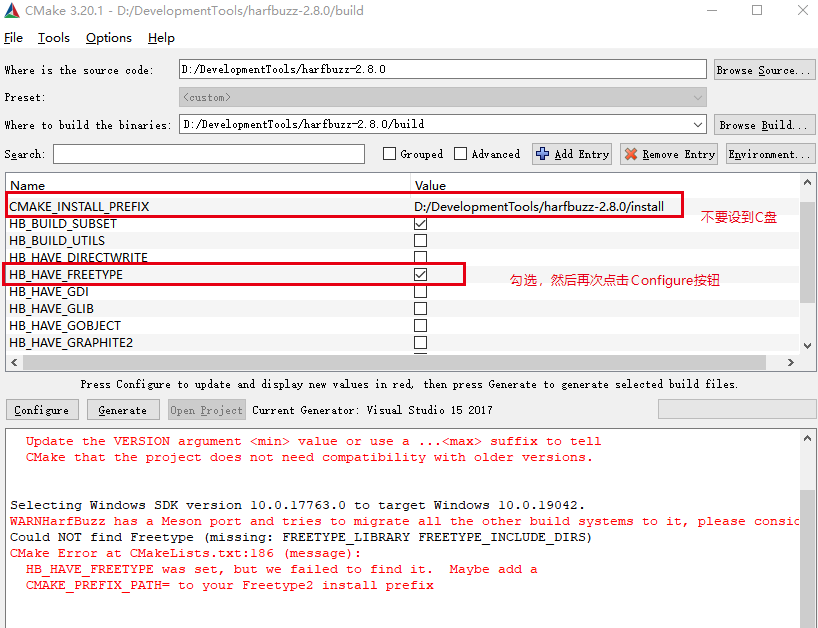The image size is (818, 628).
Task: Check the HB_BUILD_UTILS checkbox
Action: click(420, 240)
